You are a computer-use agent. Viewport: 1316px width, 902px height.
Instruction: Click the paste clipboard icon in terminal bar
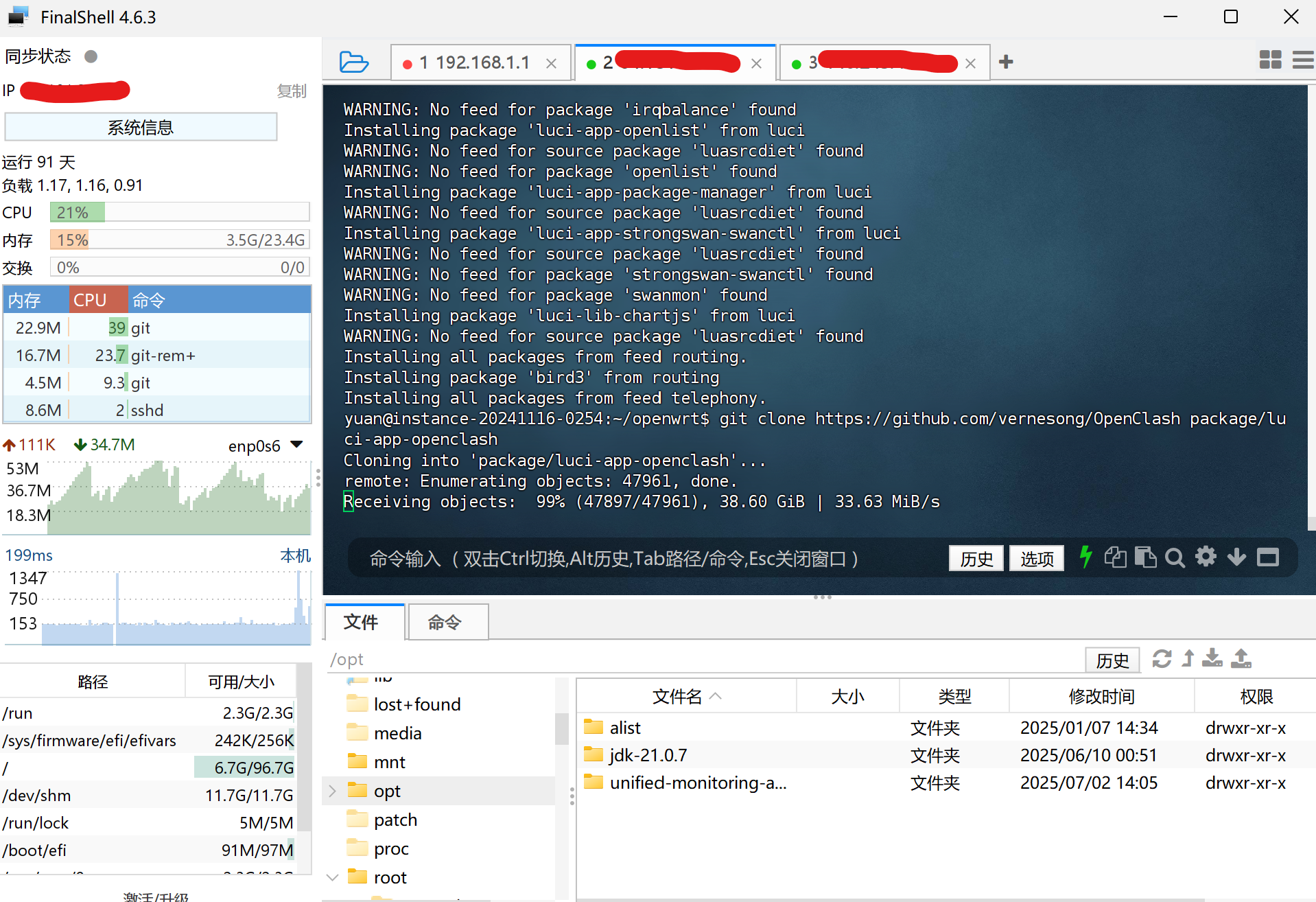point(1145,557)
